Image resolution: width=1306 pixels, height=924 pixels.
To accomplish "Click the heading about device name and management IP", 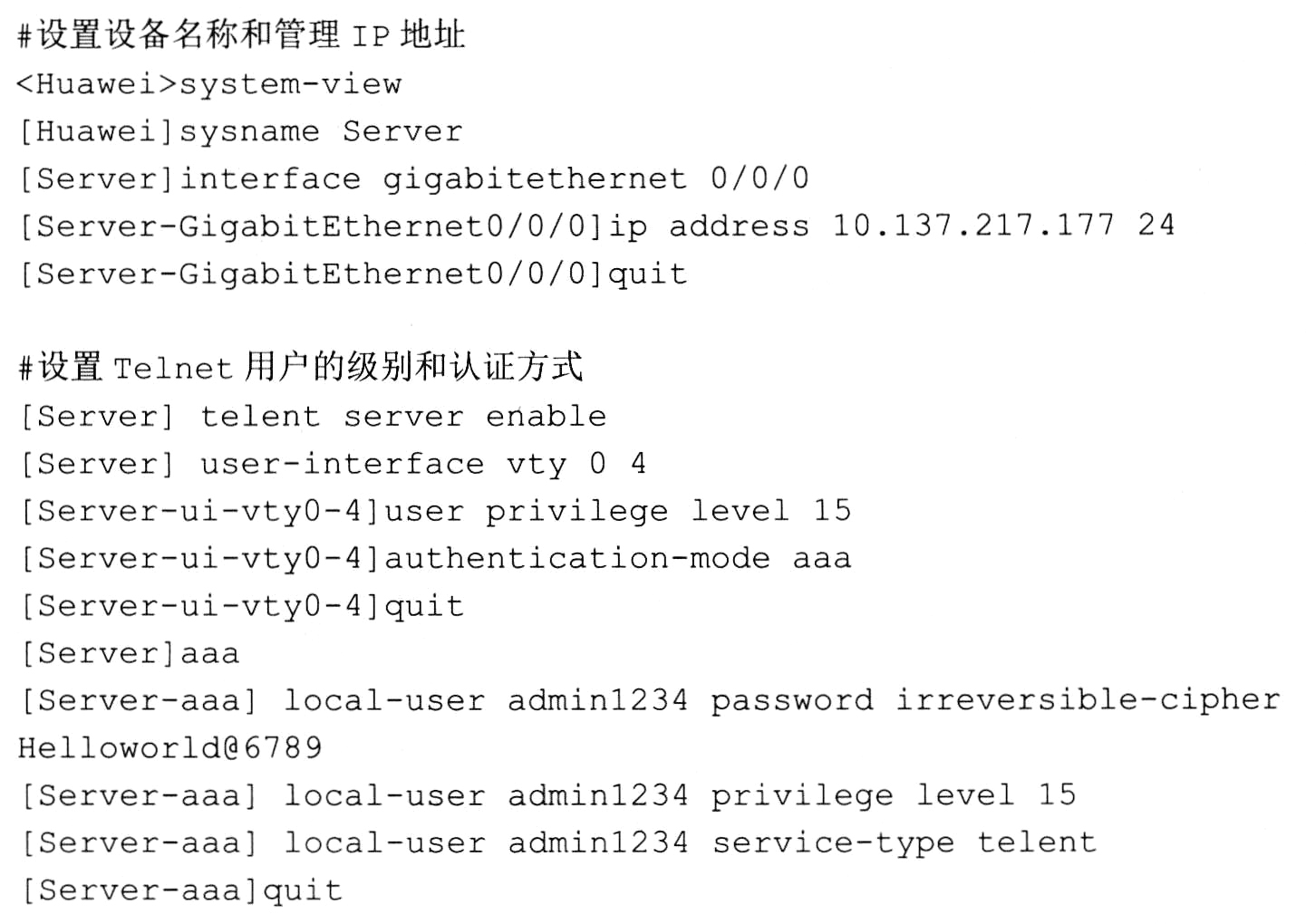I will pyautogui.click(x=241, y=35).
